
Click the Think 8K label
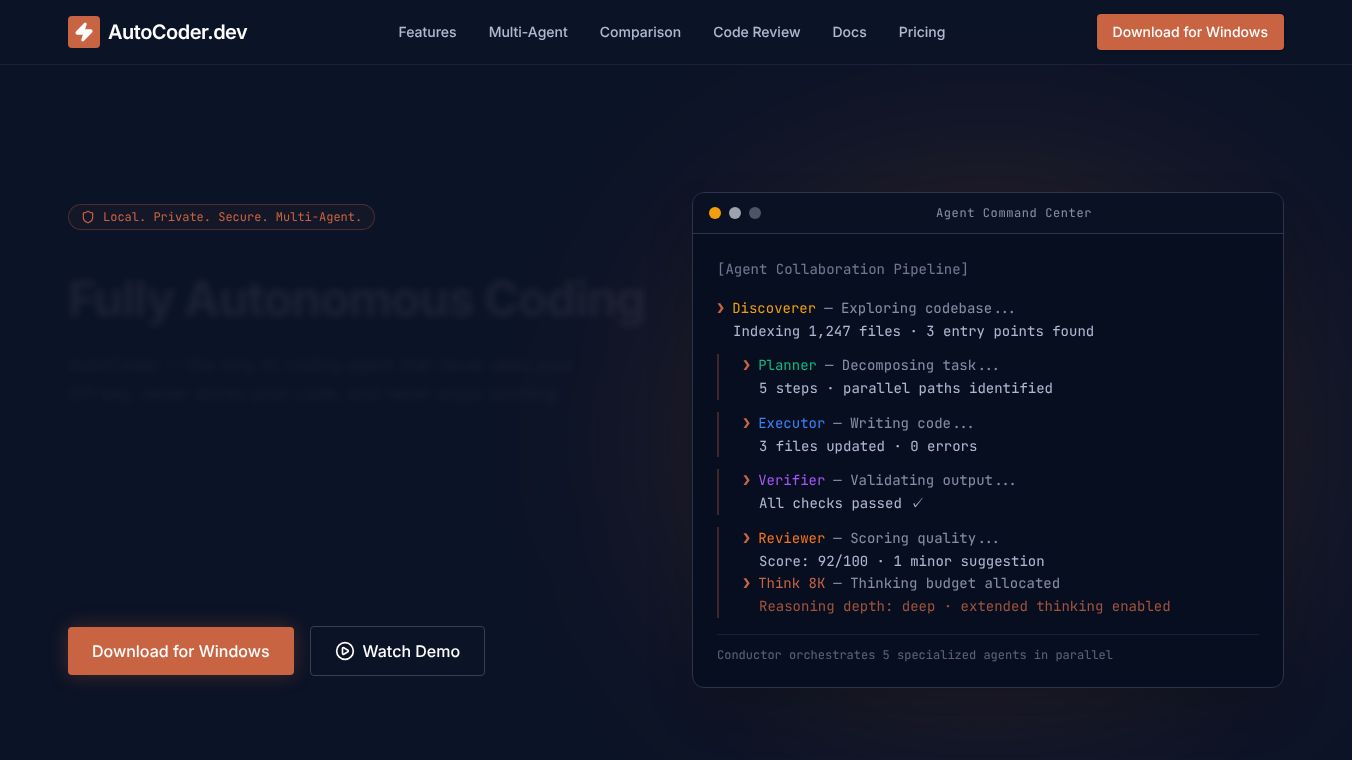[791, 583]
